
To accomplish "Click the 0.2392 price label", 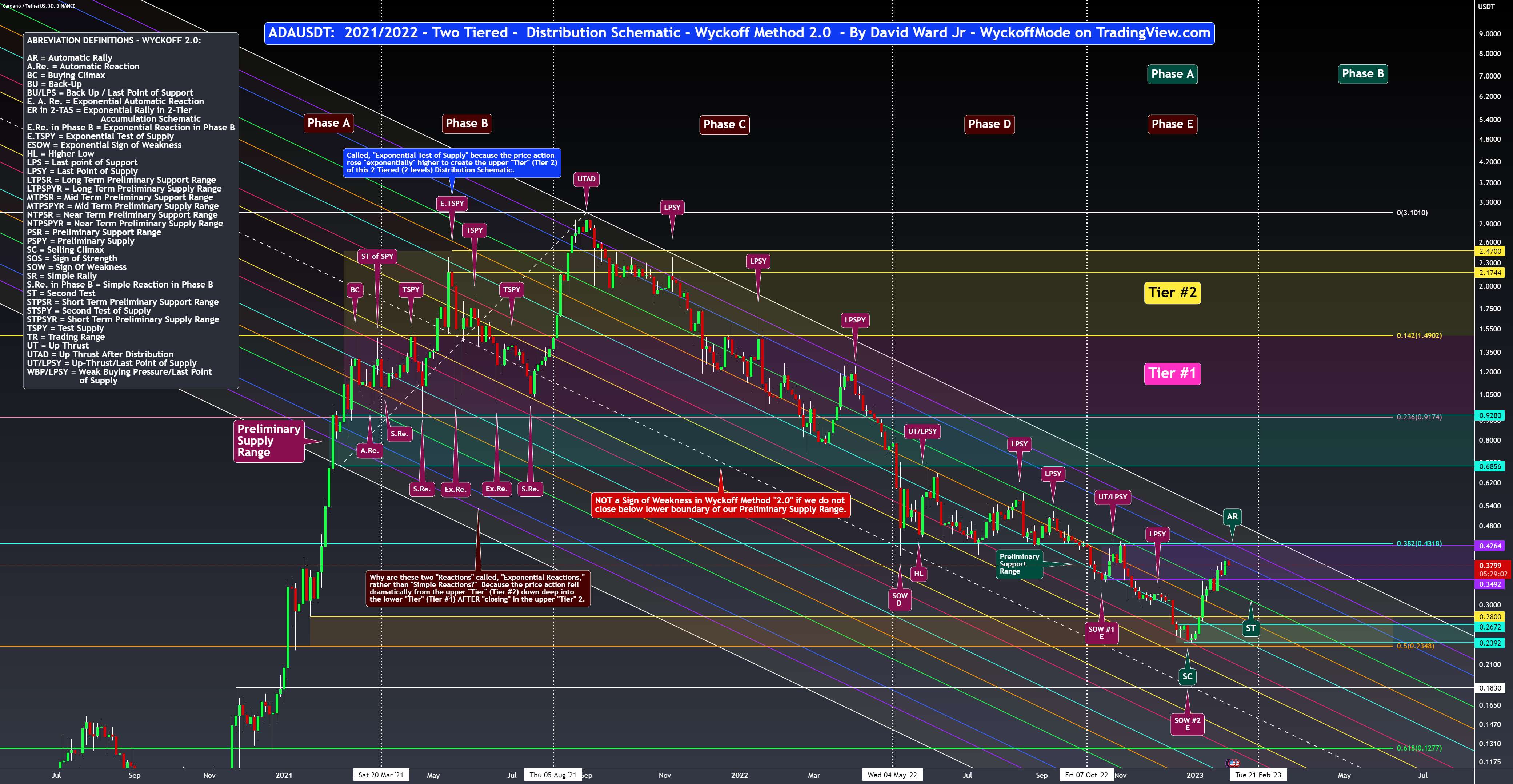I will coord(1490,643).
